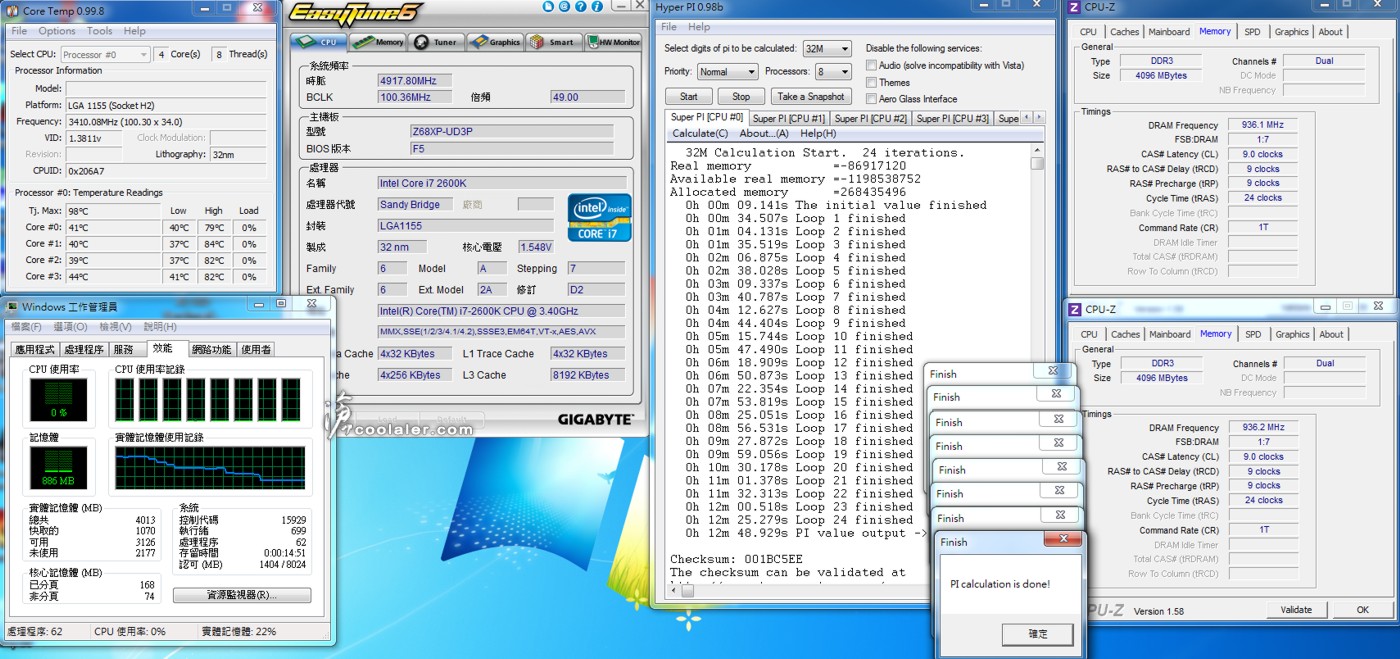Open the Processors count dropdown
1400x659 pixels.
click(833, 72)
